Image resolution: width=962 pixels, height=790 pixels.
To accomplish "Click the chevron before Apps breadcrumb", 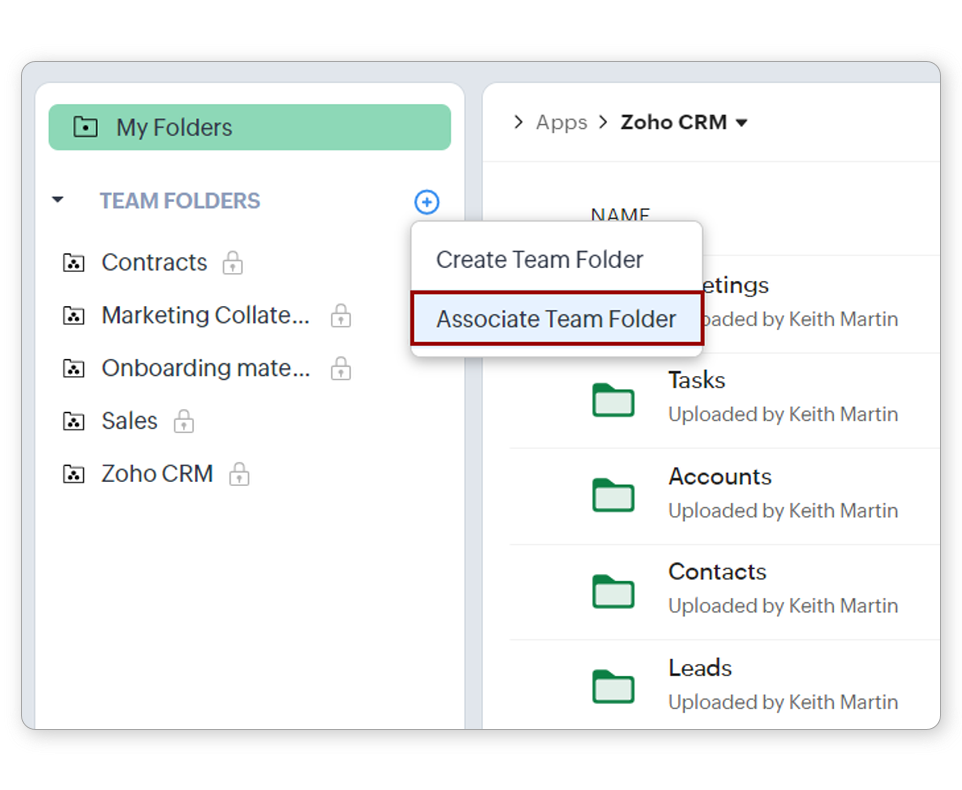I will tap(518, 122).
